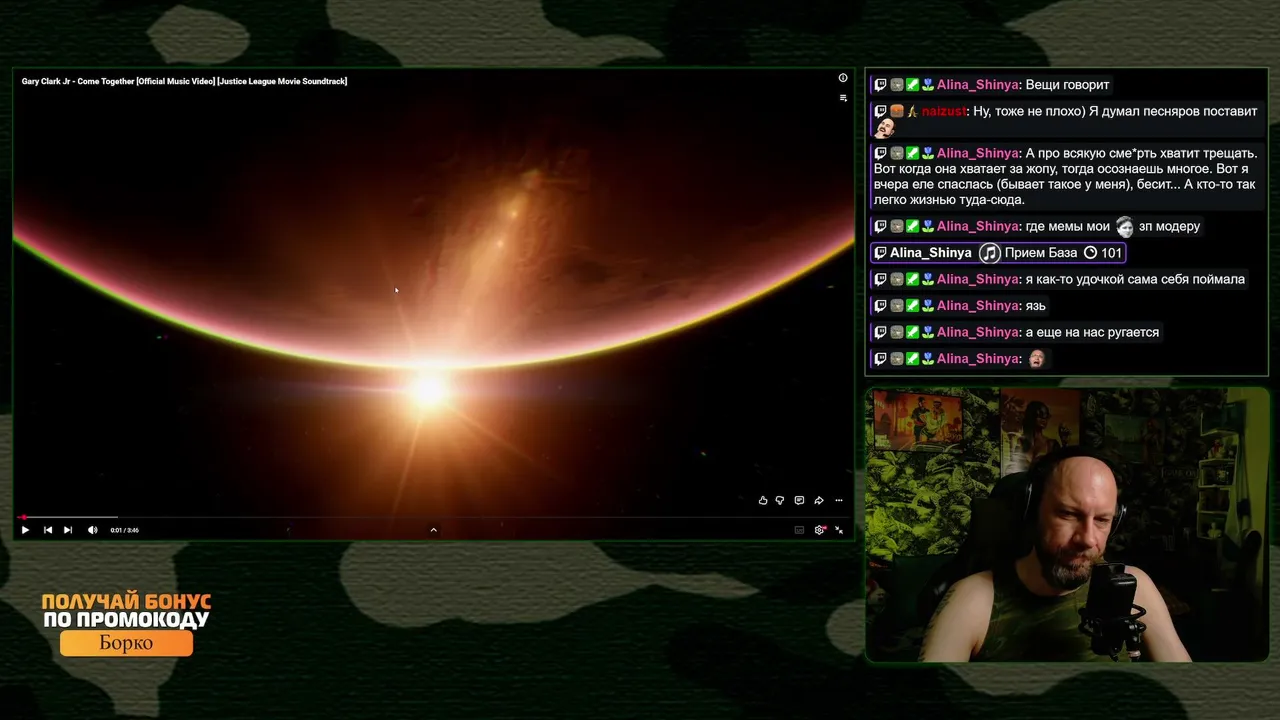
Task: Click Twitch icon on 'а еще на нас ругается' message
Action: click(880, 332)
